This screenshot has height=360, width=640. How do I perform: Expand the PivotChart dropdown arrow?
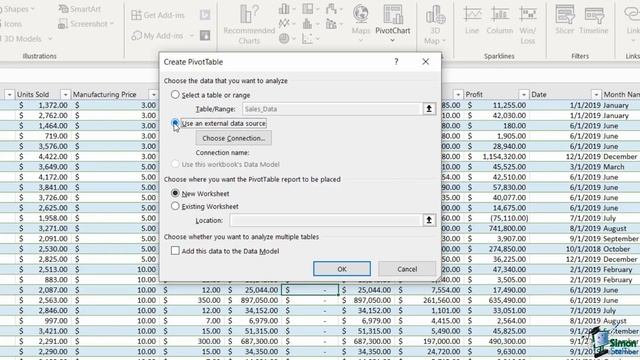(x=393, y=40)
